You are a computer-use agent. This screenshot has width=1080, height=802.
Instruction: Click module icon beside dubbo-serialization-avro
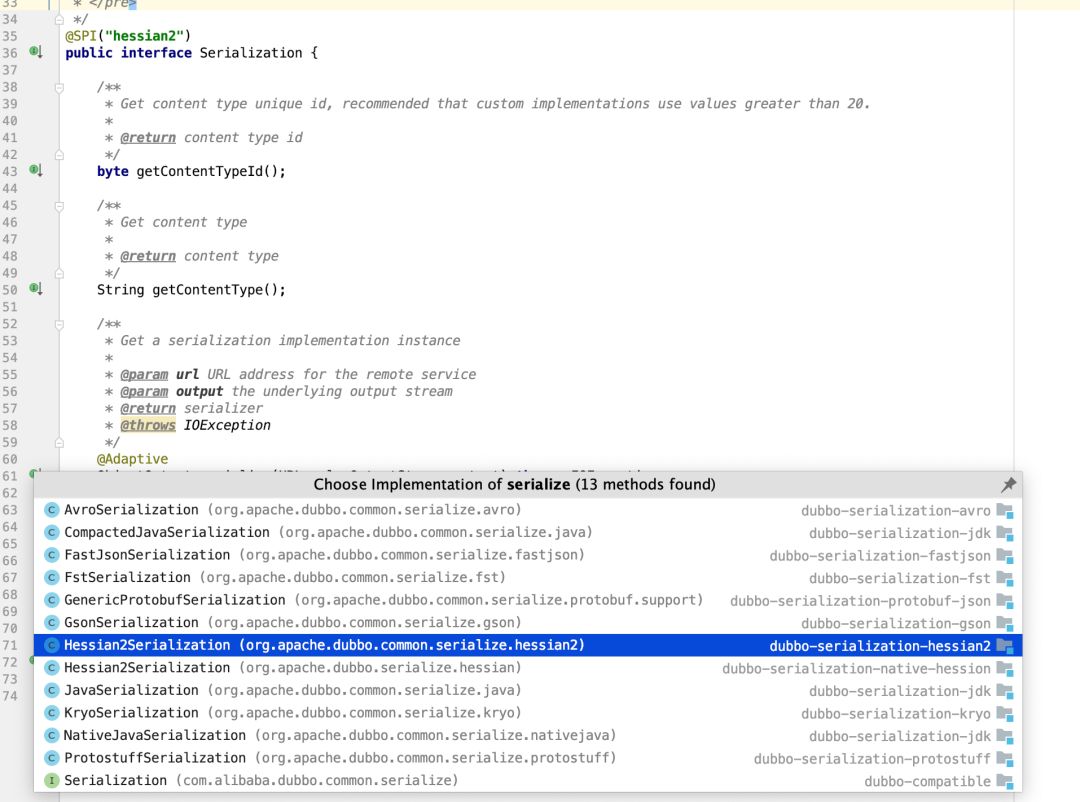point(1005,511)
